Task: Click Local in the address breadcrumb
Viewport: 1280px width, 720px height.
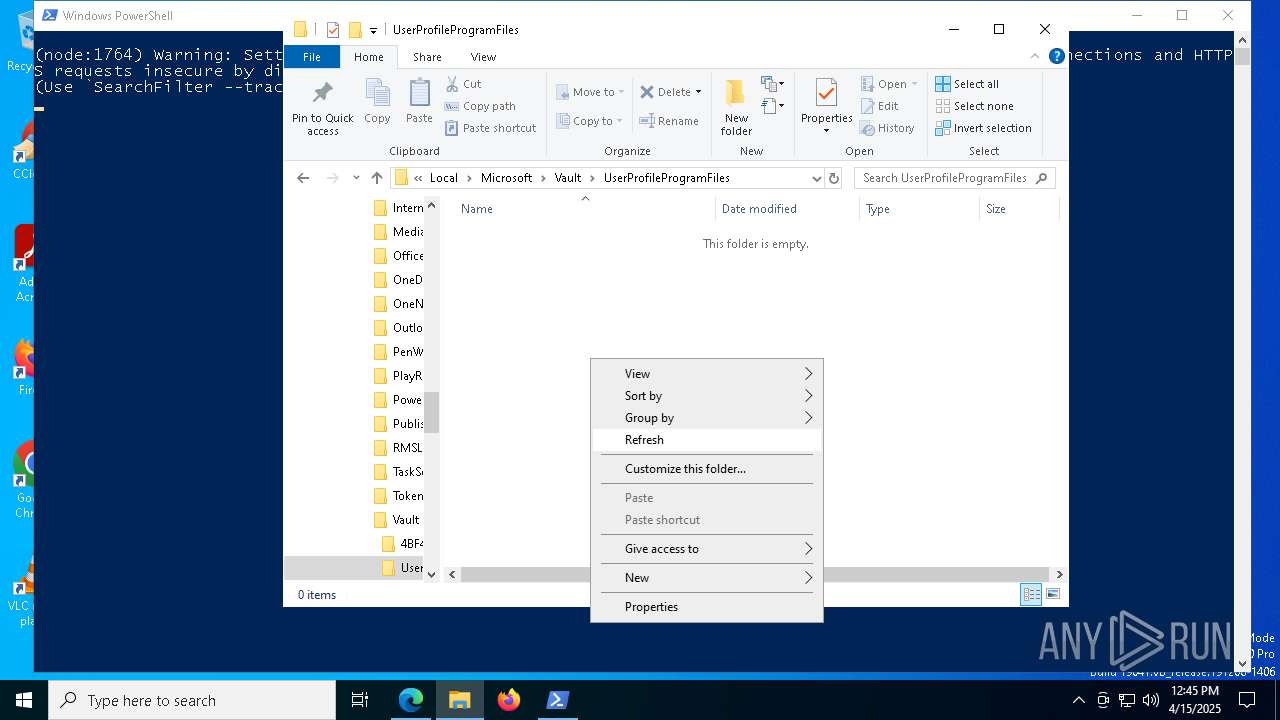Action: click(443, 178)
